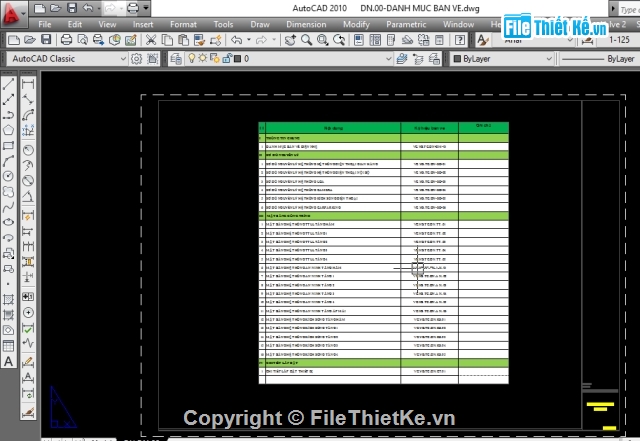640x441 pixels.
Task: Open the Parametric menu
Action: pos(406,24)
